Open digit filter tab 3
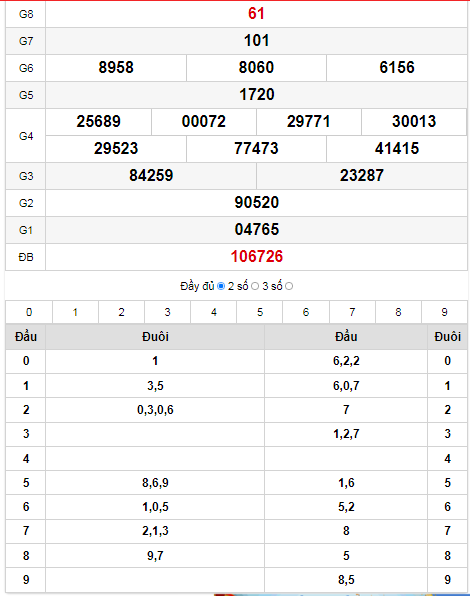Screen dimensions: 470x596 point(168,312)
